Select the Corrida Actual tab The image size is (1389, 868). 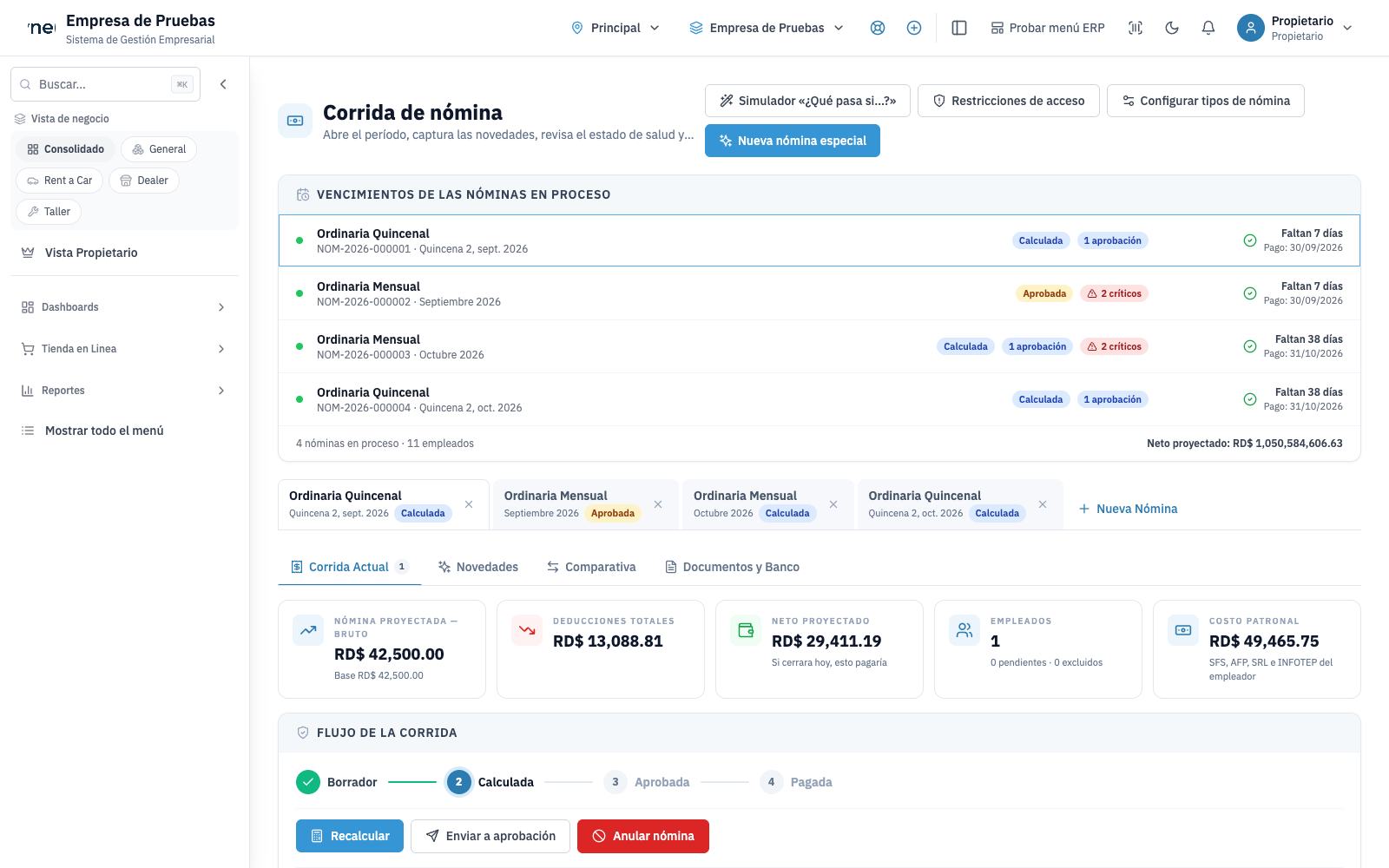(350, 567)
